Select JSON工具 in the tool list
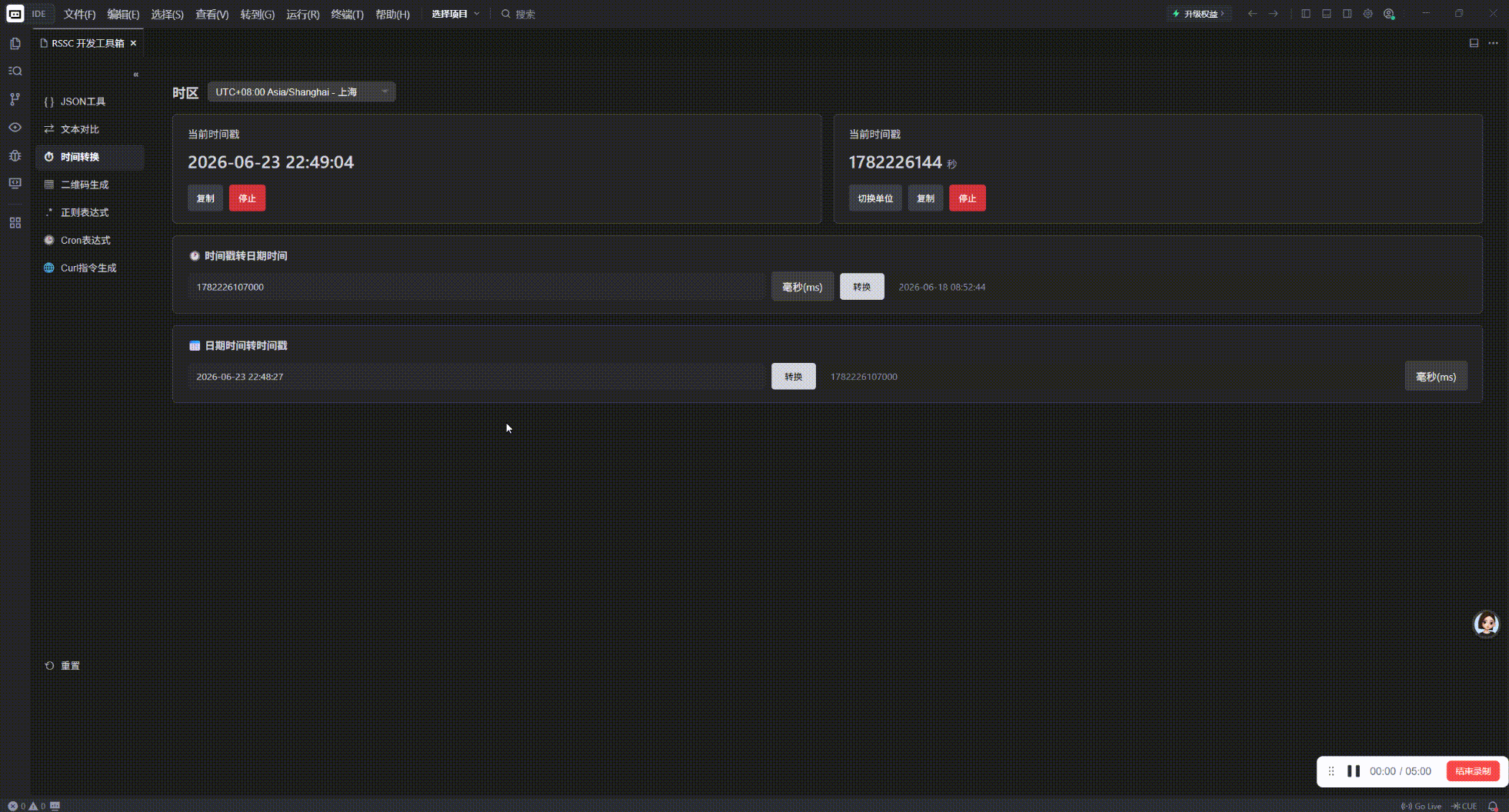Screen dimensions: 1509x812 (89, 101)
